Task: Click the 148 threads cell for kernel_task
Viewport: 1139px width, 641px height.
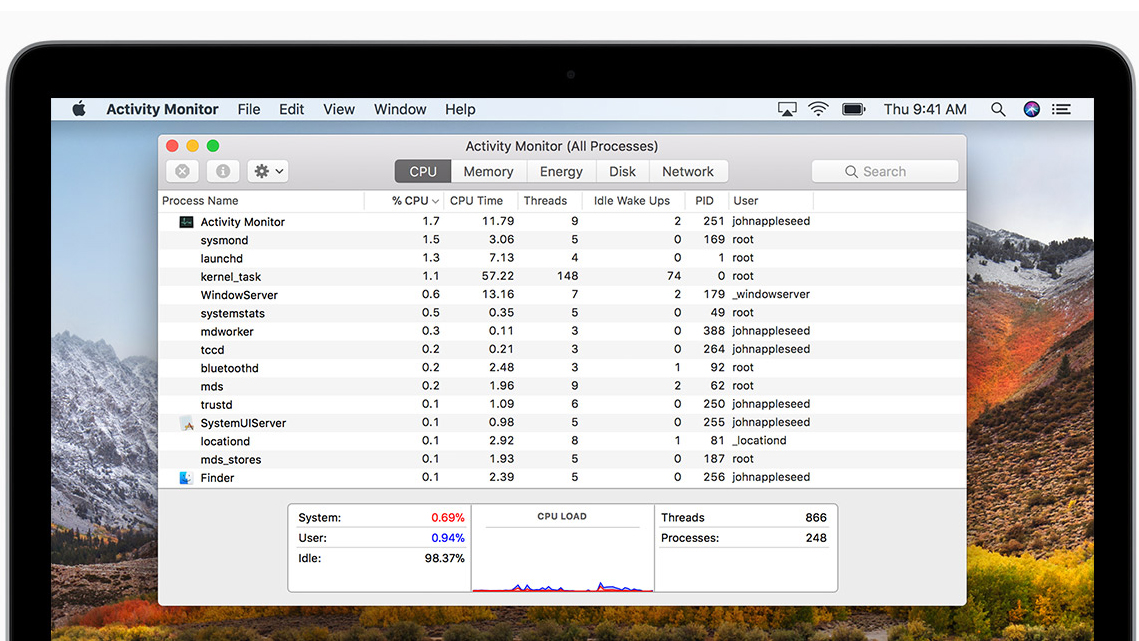Action: pos(567,276)
